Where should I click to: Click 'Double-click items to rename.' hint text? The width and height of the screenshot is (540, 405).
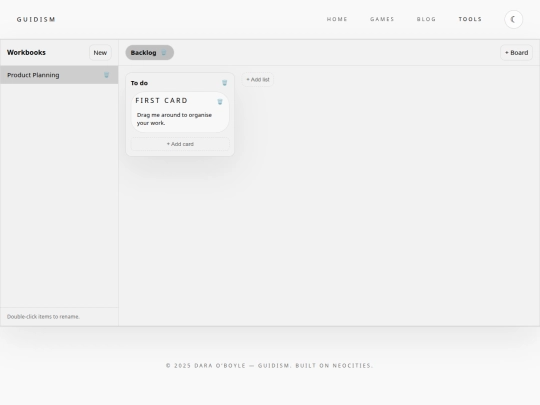point(43,316)
